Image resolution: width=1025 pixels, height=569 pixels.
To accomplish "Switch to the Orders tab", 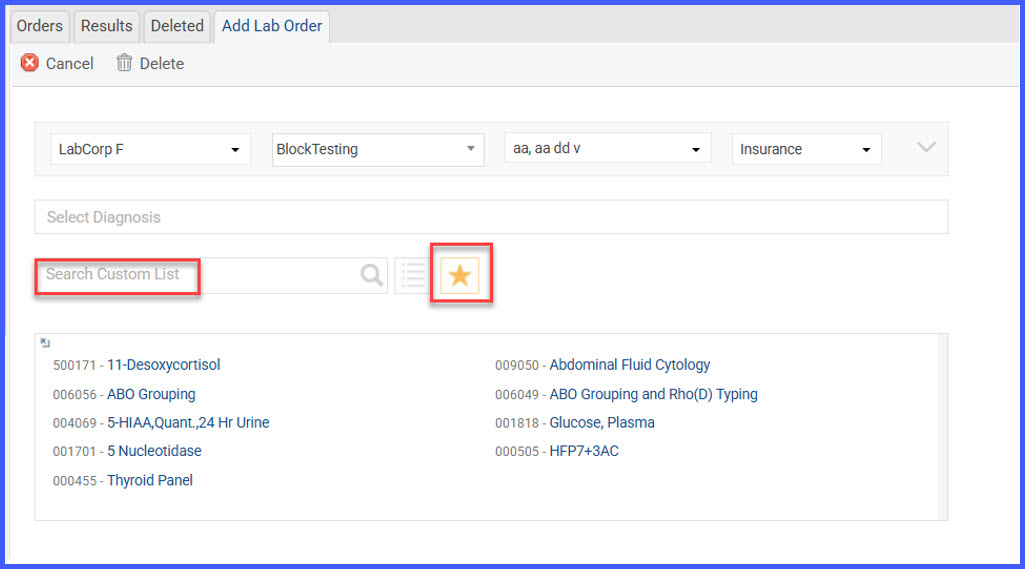I will [x=40, y=26].
